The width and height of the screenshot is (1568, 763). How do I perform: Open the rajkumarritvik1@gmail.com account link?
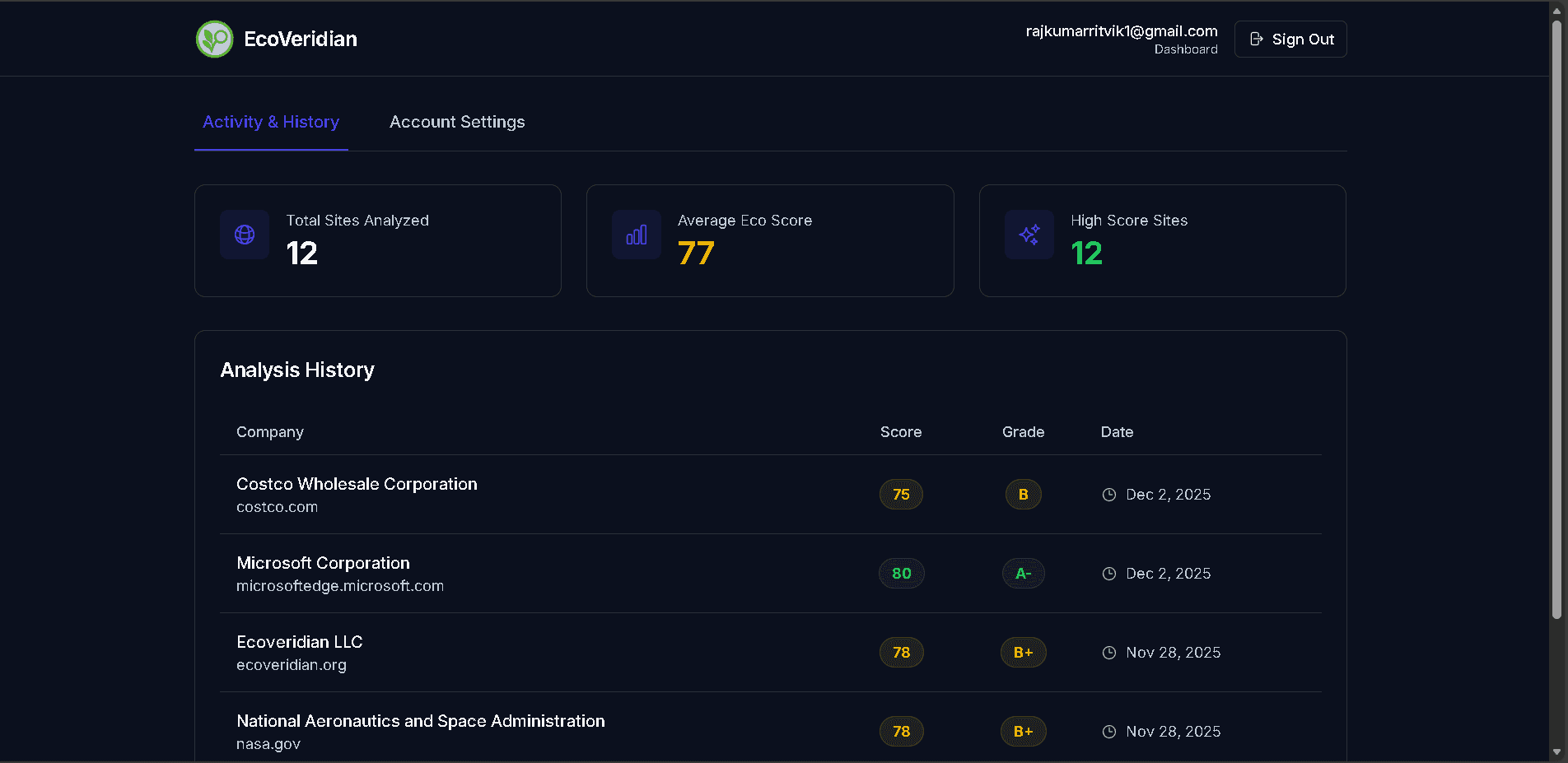point(1122,31)
